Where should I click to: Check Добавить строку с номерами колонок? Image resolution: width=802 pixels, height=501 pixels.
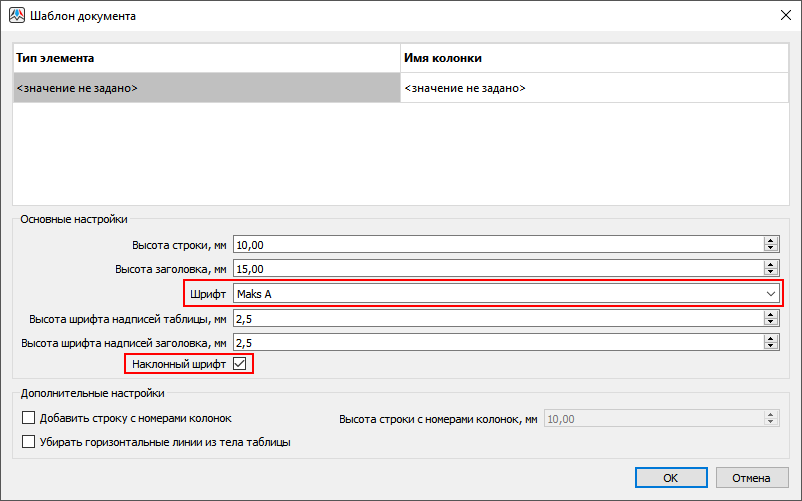point(28,418)
